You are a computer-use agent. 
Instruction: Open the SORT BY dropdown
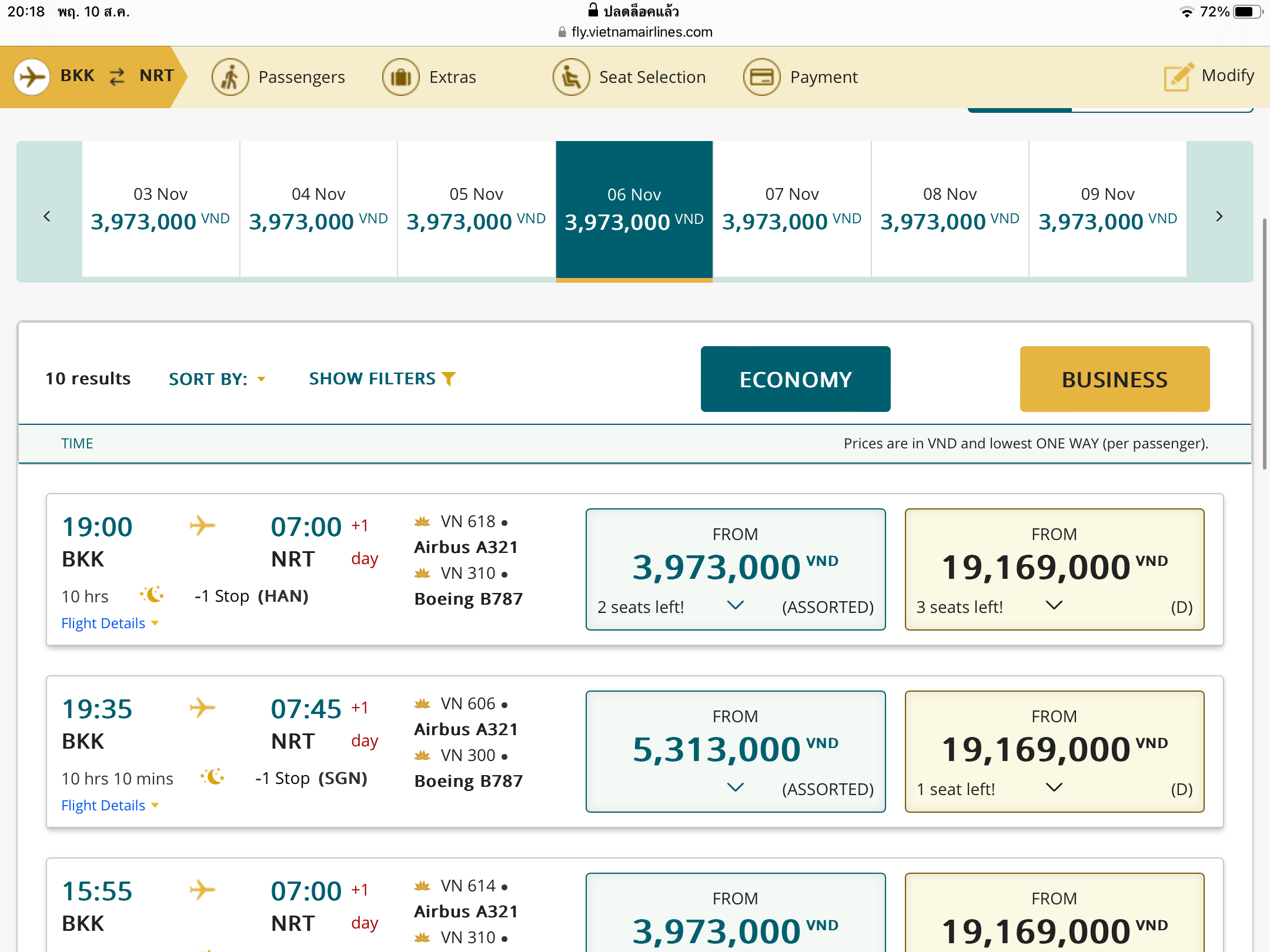[x=217, y=379]
